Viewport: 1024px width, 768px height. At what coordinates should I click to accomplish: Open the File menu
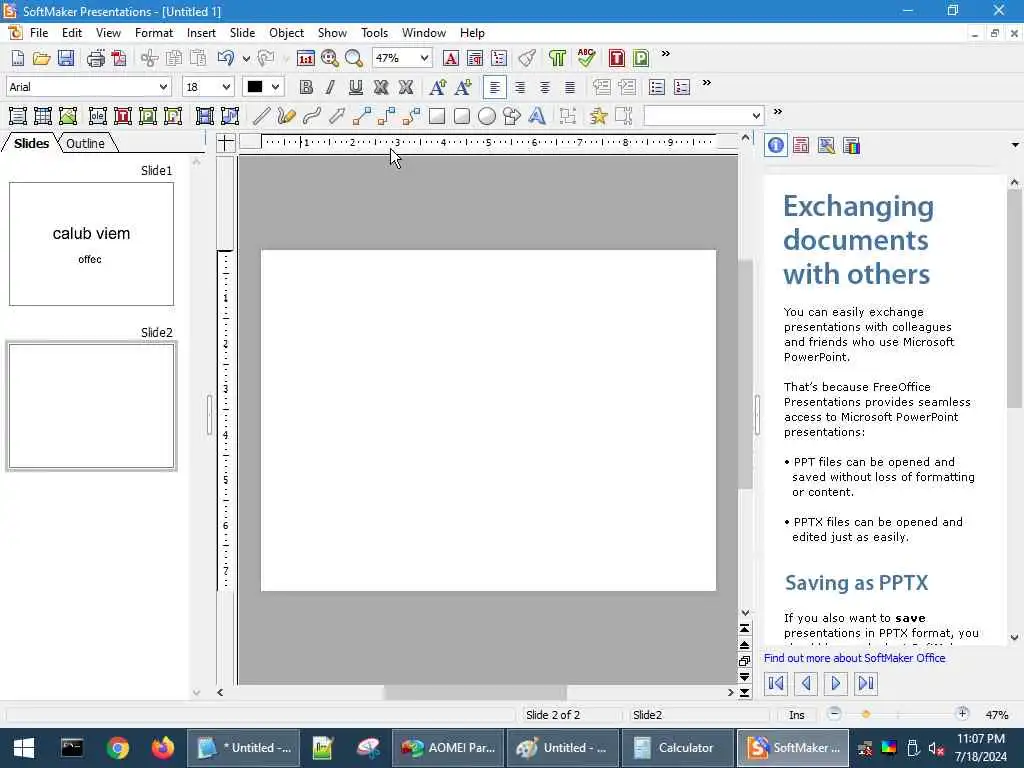click(x=39, y=33)
